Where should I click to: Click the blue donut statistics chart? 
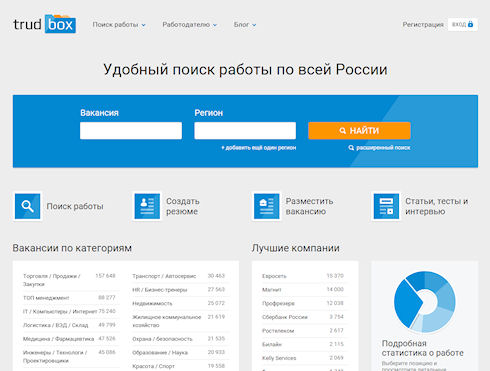(x=424, y=302)
